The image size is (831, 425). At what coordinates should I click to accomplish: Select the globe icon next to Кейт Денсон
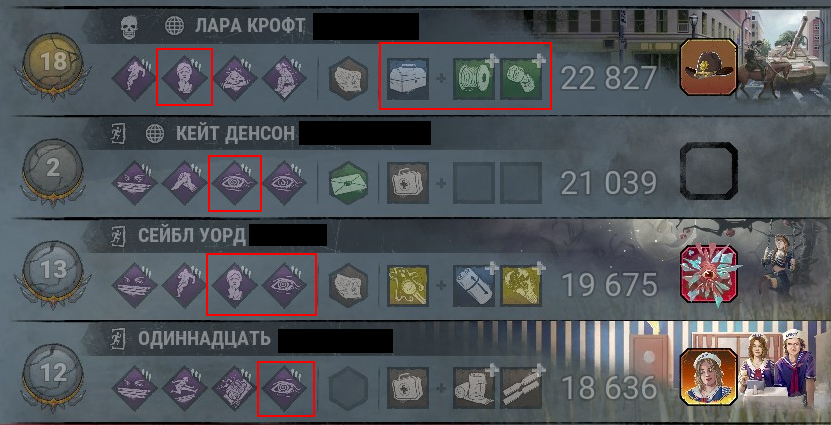pos(154,133)
